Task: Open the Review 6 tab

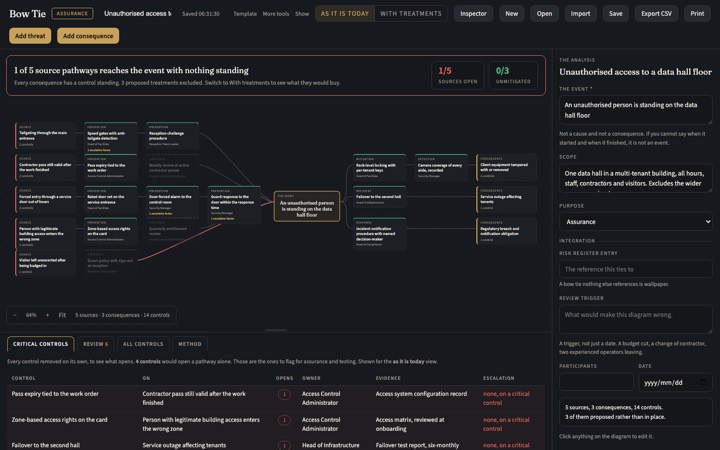Action: (96, 344)
